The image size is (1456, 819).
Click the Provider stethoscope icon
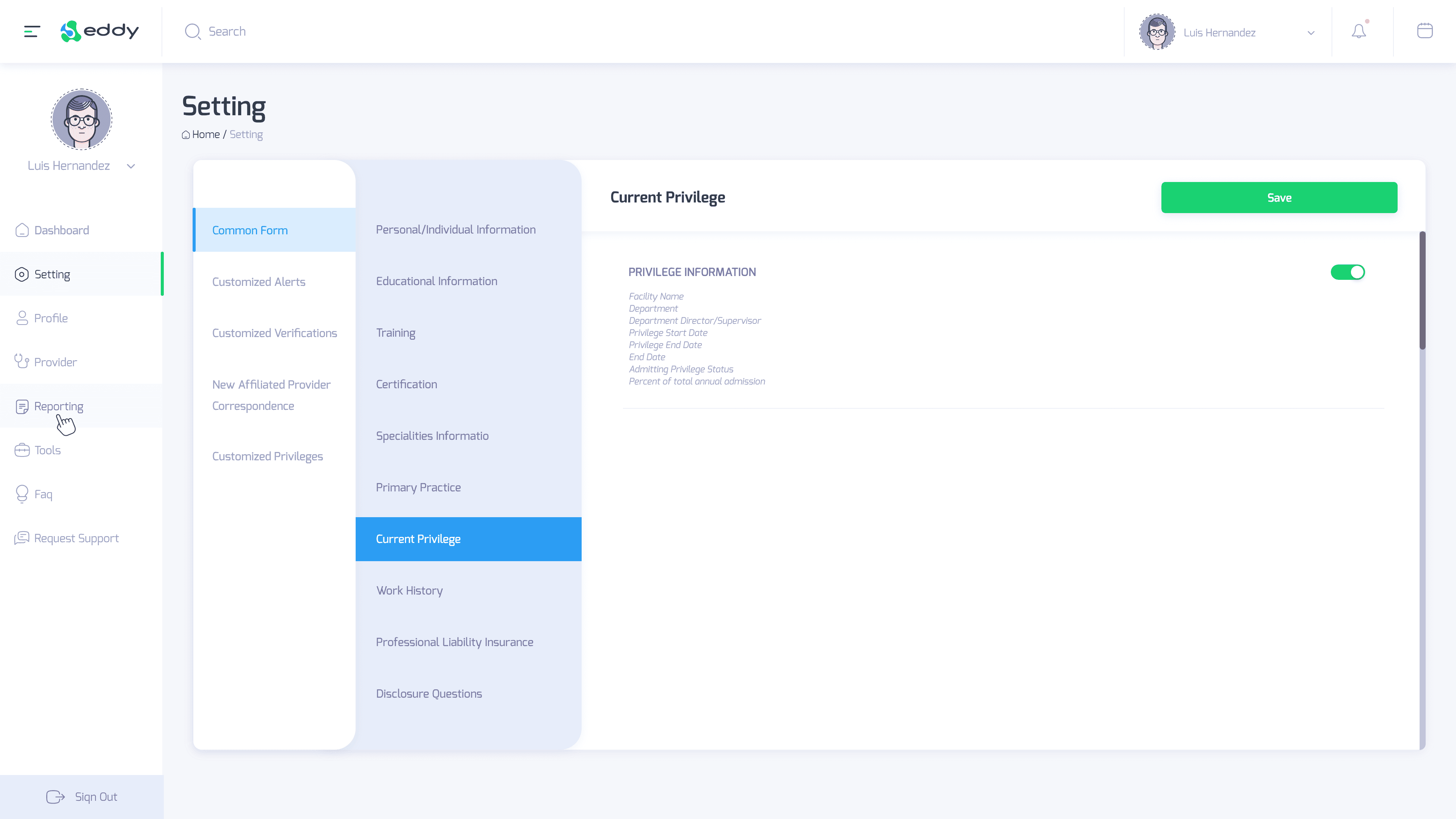point(22,361)
